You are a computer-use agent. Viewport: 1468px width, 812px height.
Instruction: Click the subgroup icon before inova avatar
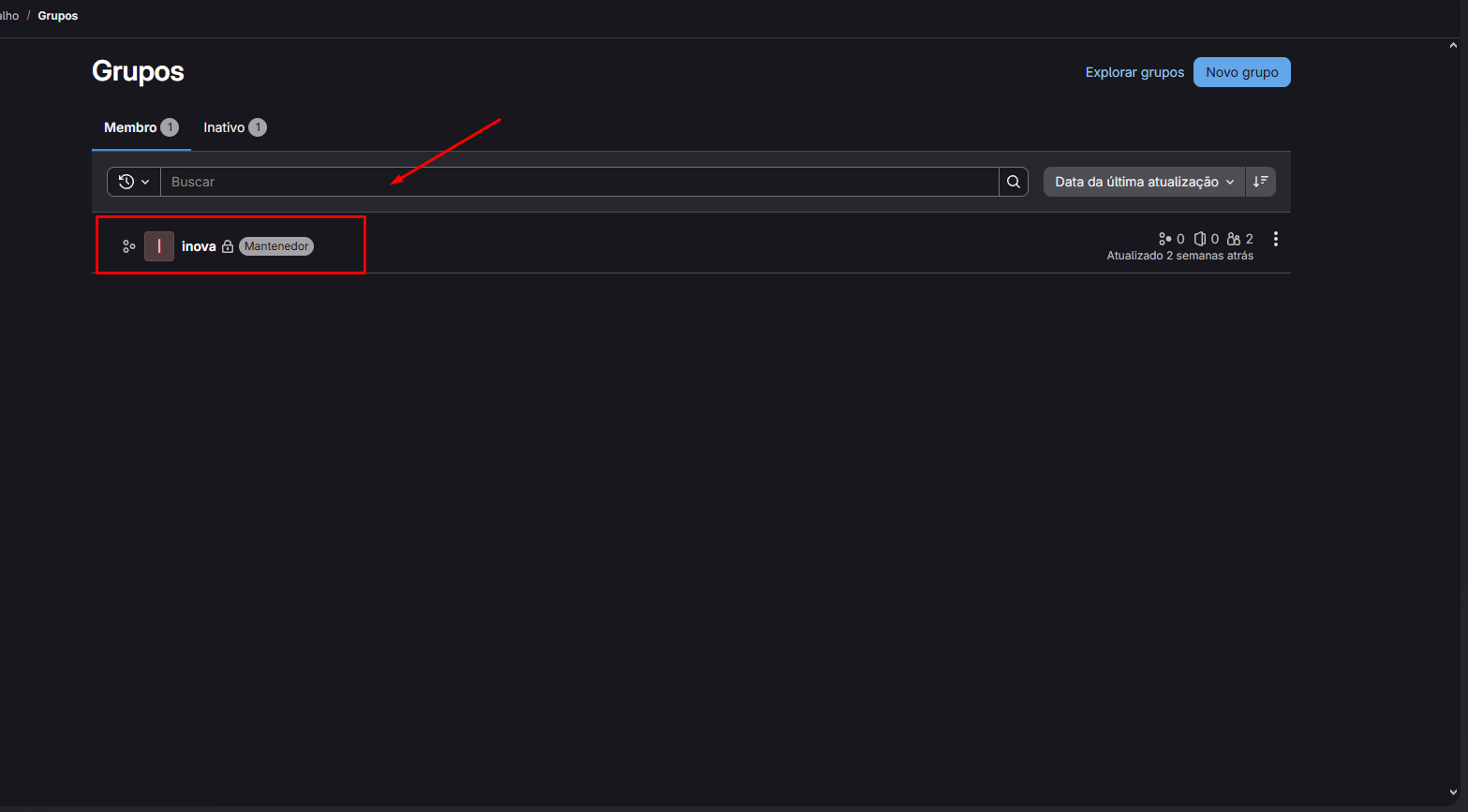point(129,246)
